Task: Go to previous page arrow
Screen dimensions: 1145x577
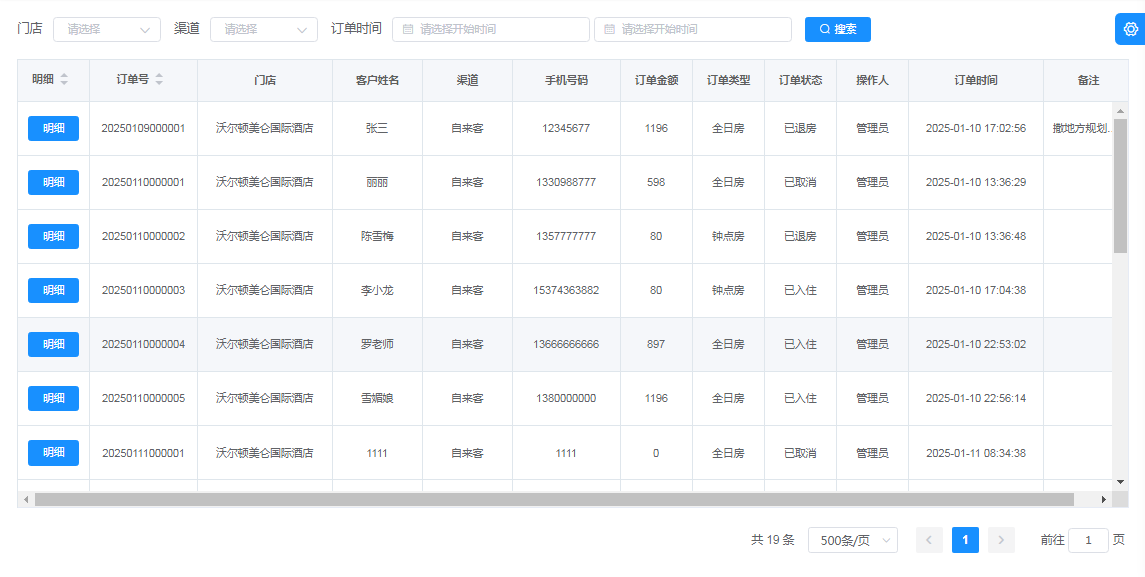Action: (x=929, y=540)
